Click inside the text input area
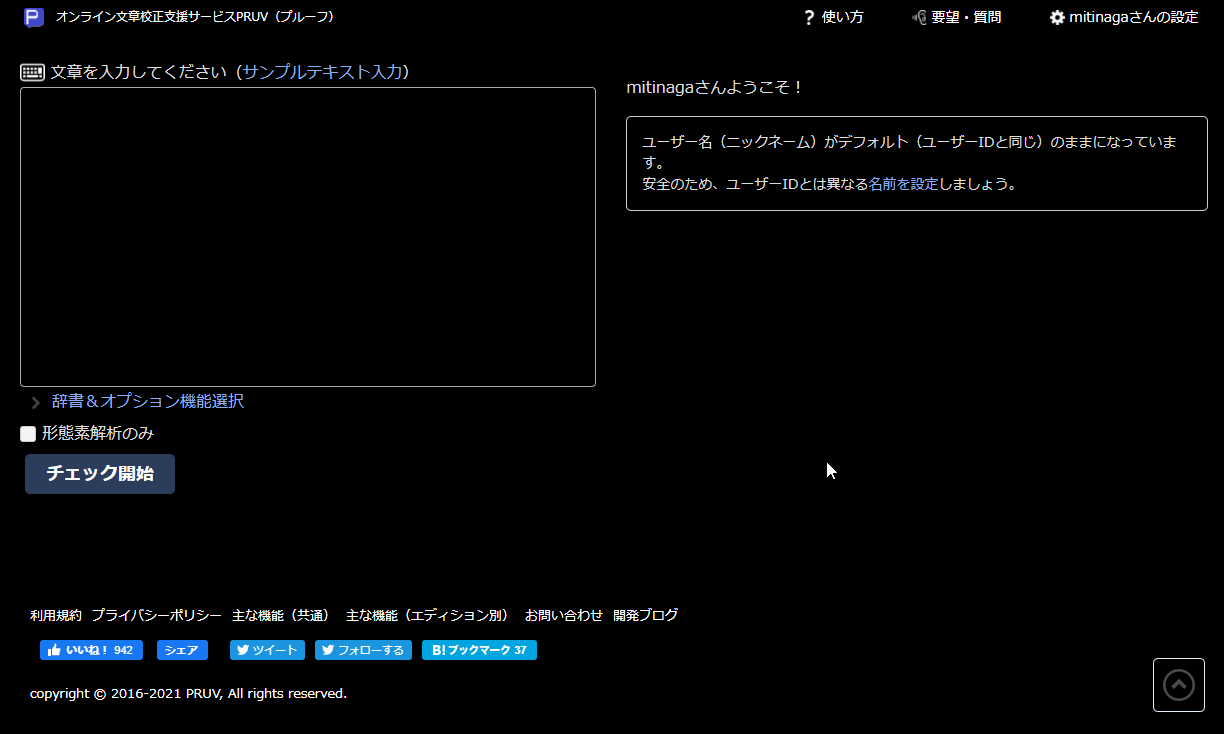1224x734 pixels. (x=307, y=237)
